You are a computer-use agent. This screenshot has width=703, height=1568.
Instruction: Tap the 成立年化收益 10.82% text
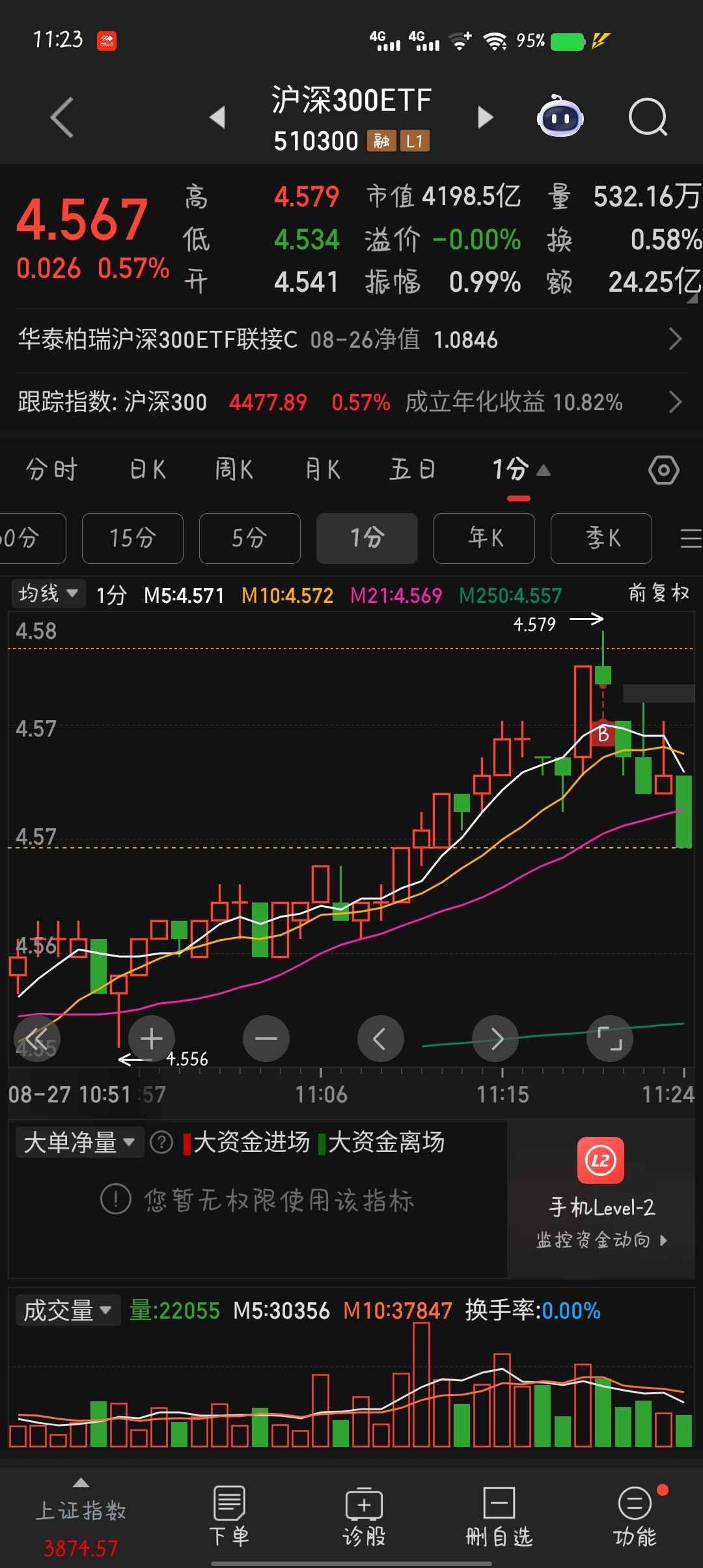click(514, 402)
